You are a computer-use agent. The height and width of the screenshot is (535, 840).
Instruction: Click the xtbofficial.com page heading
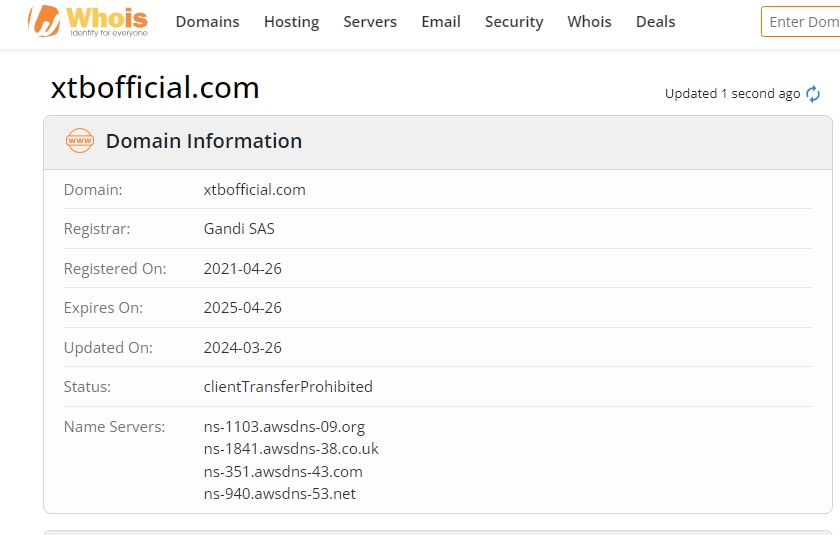(155, 88)
